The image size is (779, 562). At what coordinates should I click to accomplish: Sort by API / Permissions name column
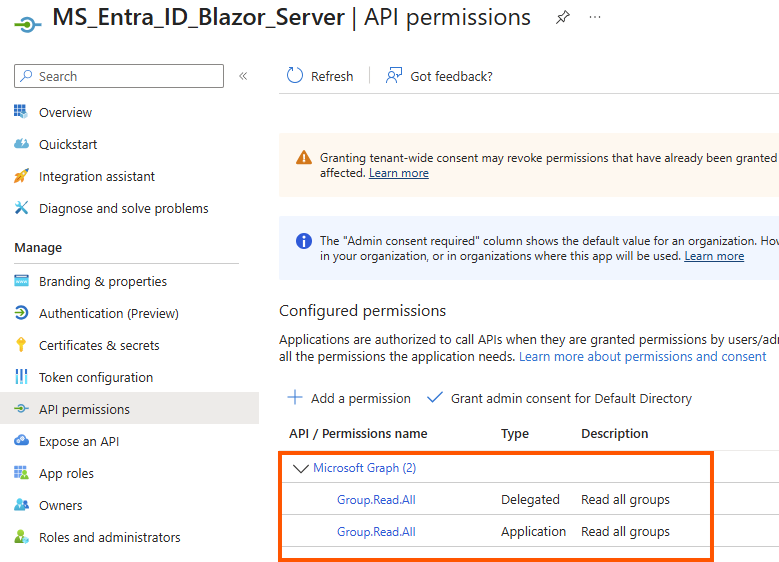point(358,434)
